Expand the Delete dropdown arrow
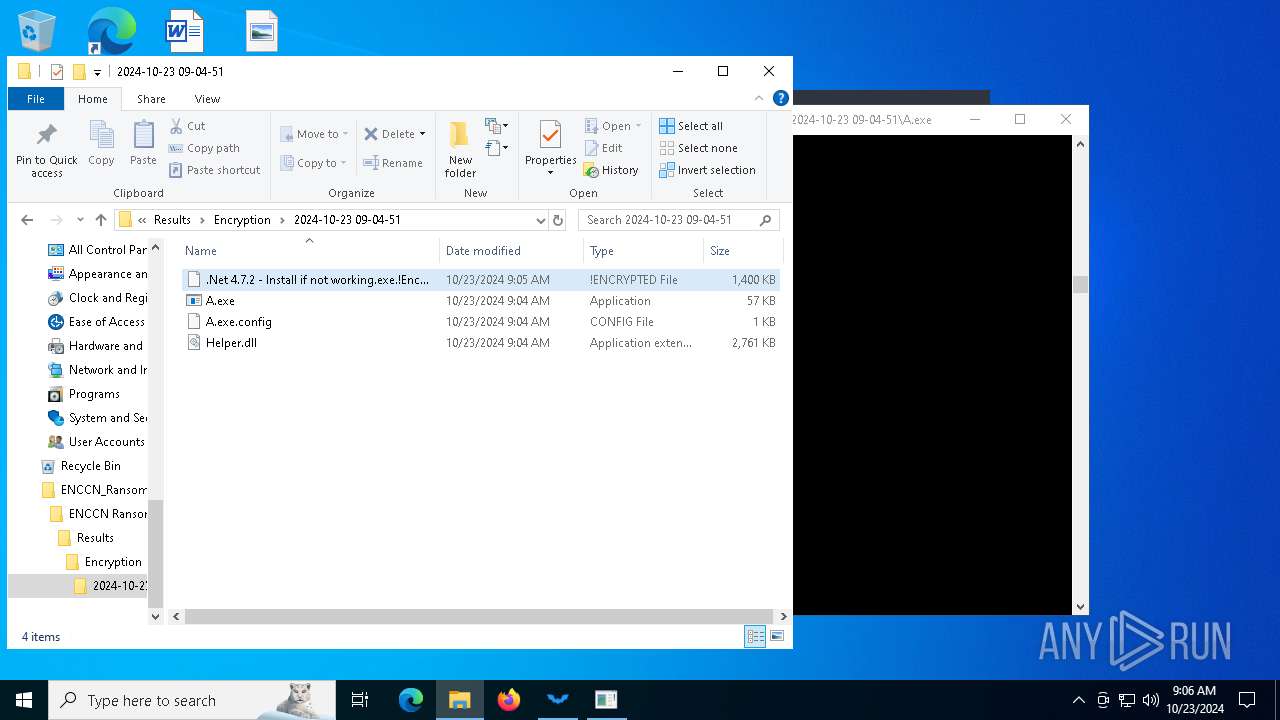This screenshot has height=720, width=1280. [x=422, y=134]
